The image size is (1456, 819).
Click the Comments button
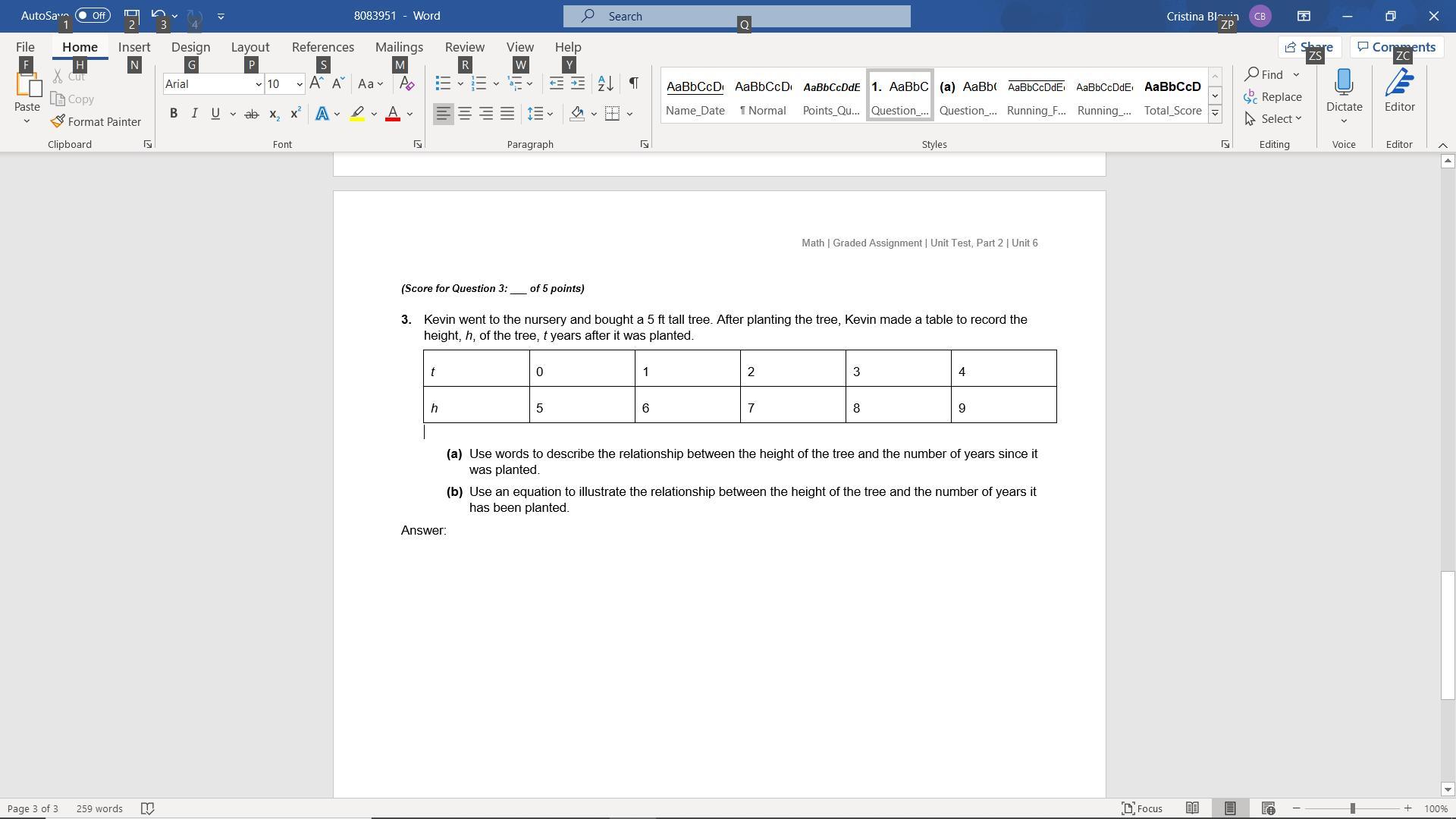pos(1396,47)
